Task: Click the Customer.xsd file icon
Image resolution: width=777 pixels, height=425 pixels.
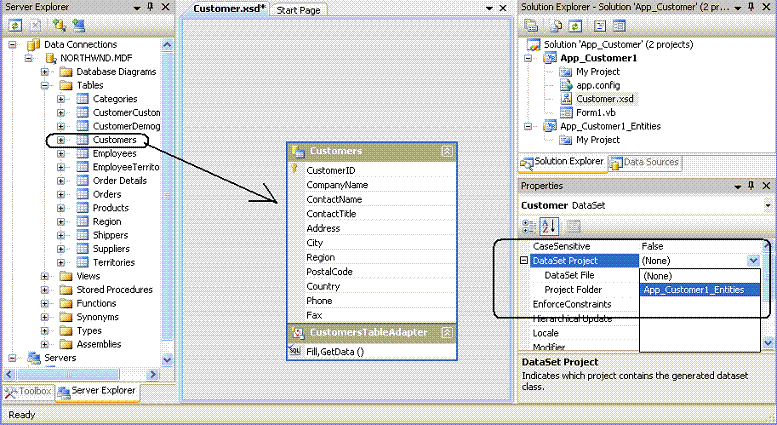Action: pyautogui.click(x=566, y=99)
